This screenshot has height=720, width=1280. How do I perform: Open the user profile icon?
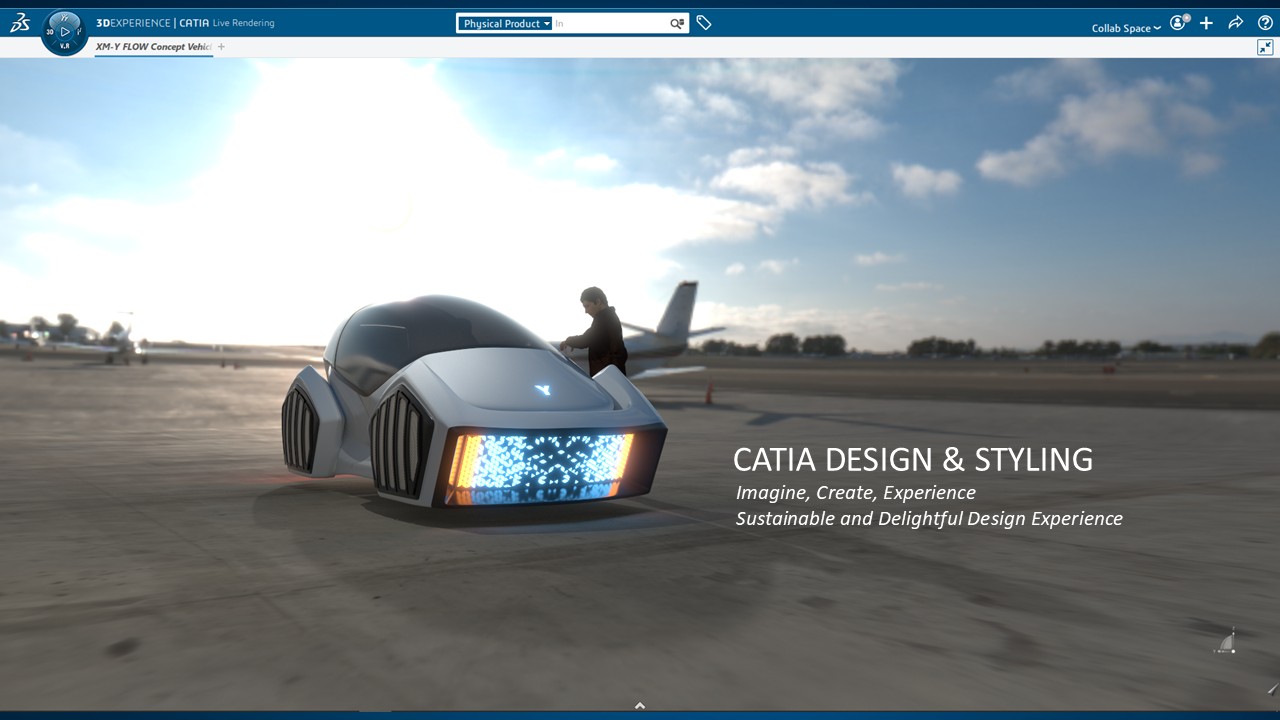tap(1180, 22)
